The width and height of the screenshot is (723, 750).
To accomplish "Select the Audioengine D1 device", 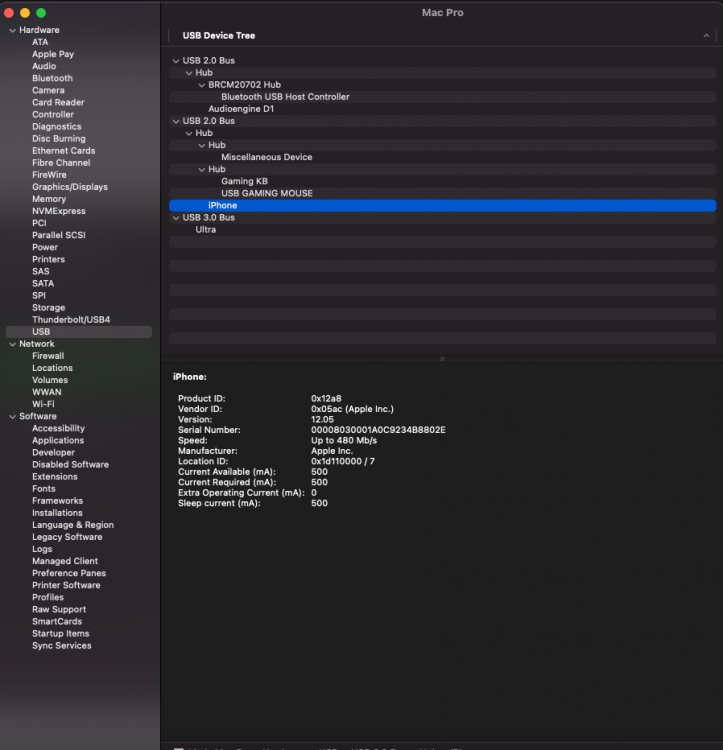I will [x=241, y=109].
